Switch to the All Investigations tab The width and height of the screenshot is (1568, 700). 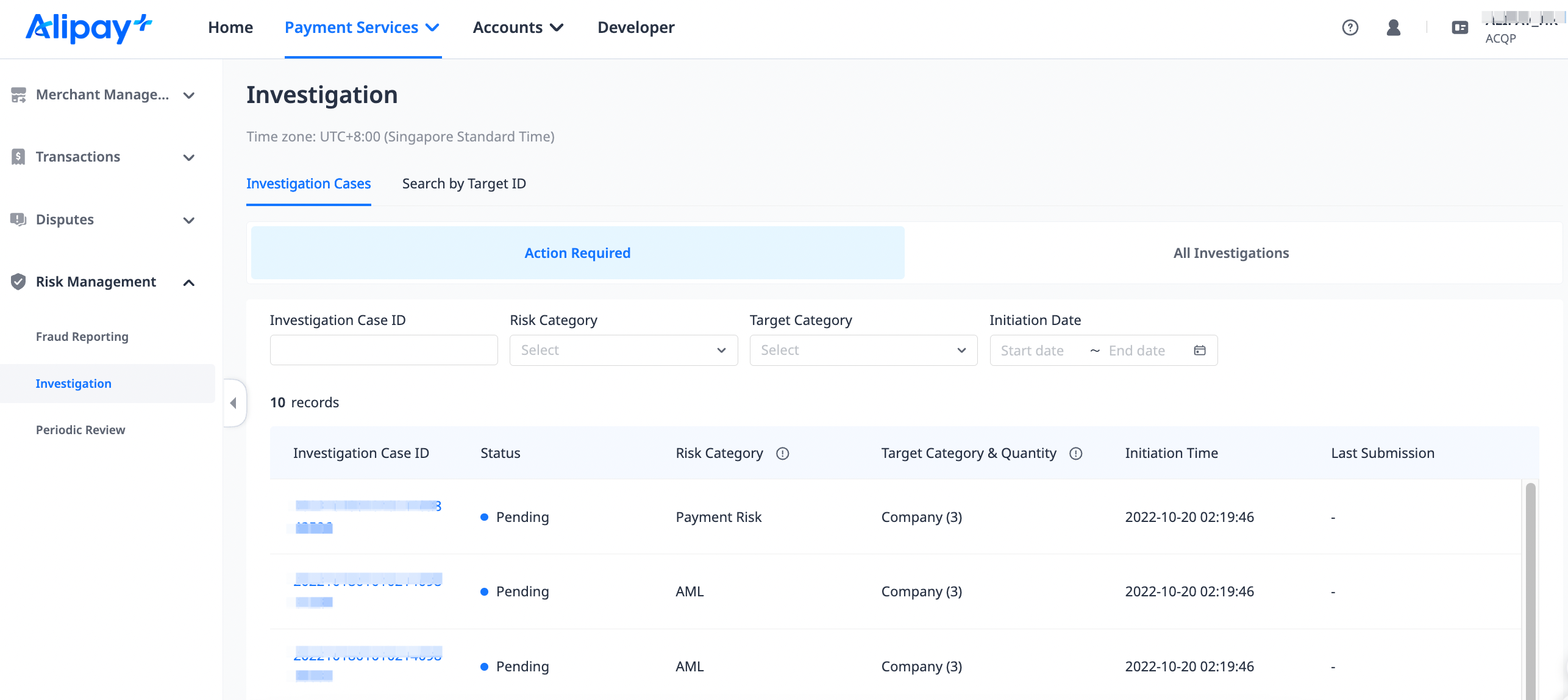(1230, 253)
